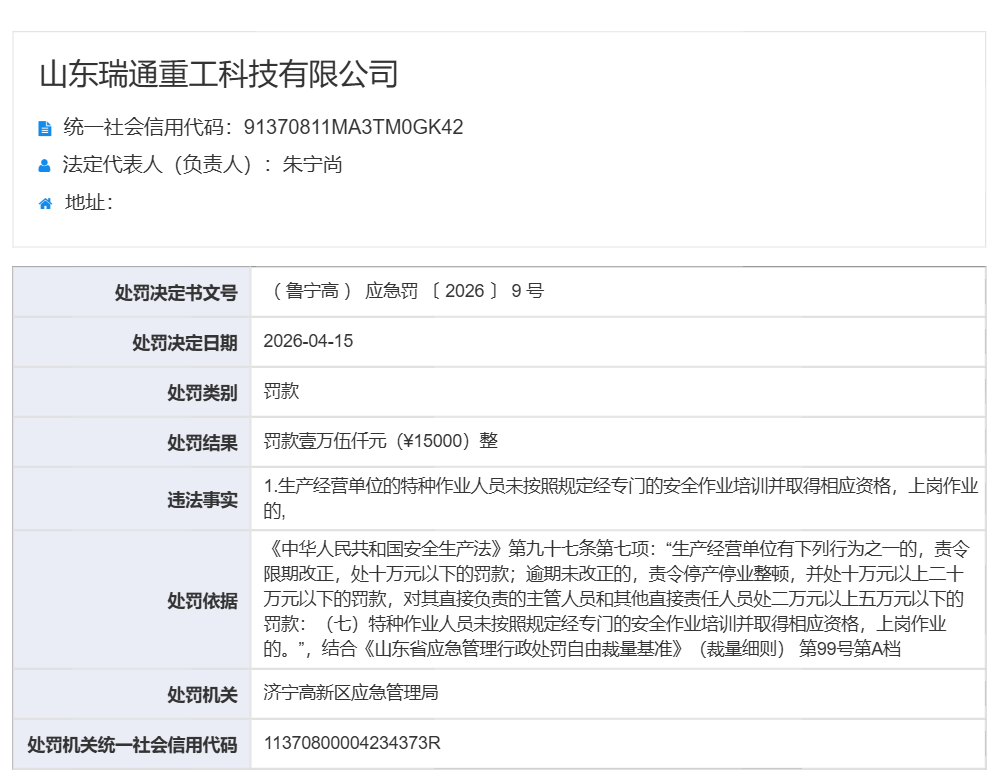Click authority name 济宁高新区应急管理局
Screen dimensions: 998x781
pyautogui.click(x=351, y=693)
